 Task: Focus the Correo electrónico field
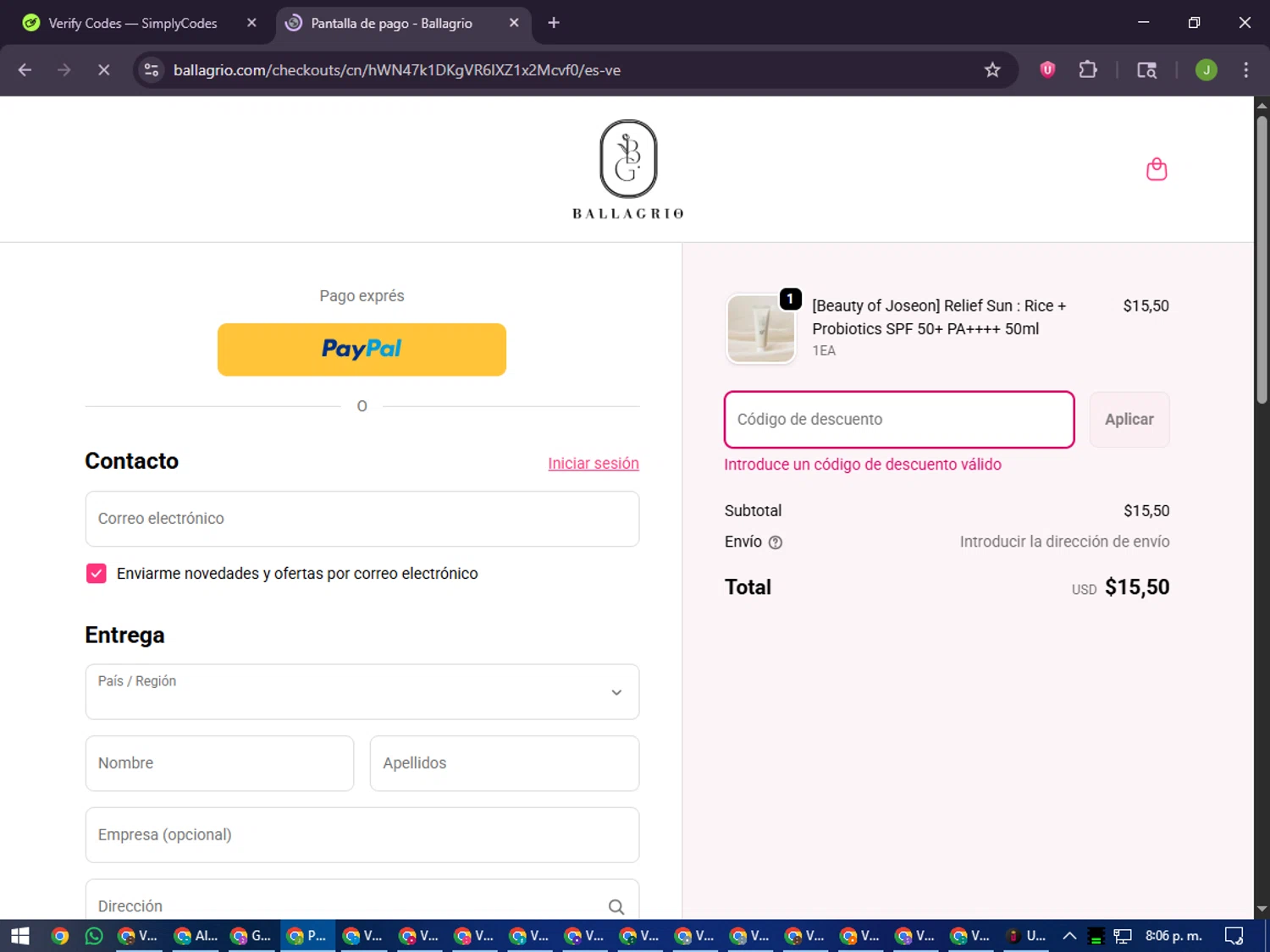[x=362, y=519]
